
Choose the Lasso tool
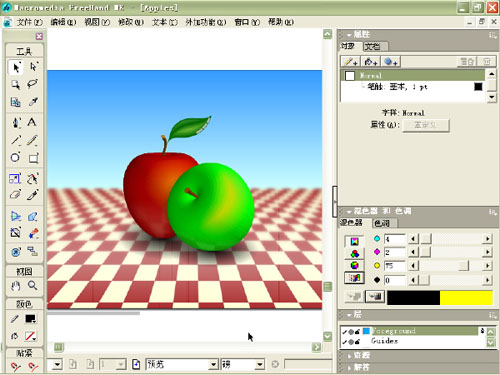32,84
